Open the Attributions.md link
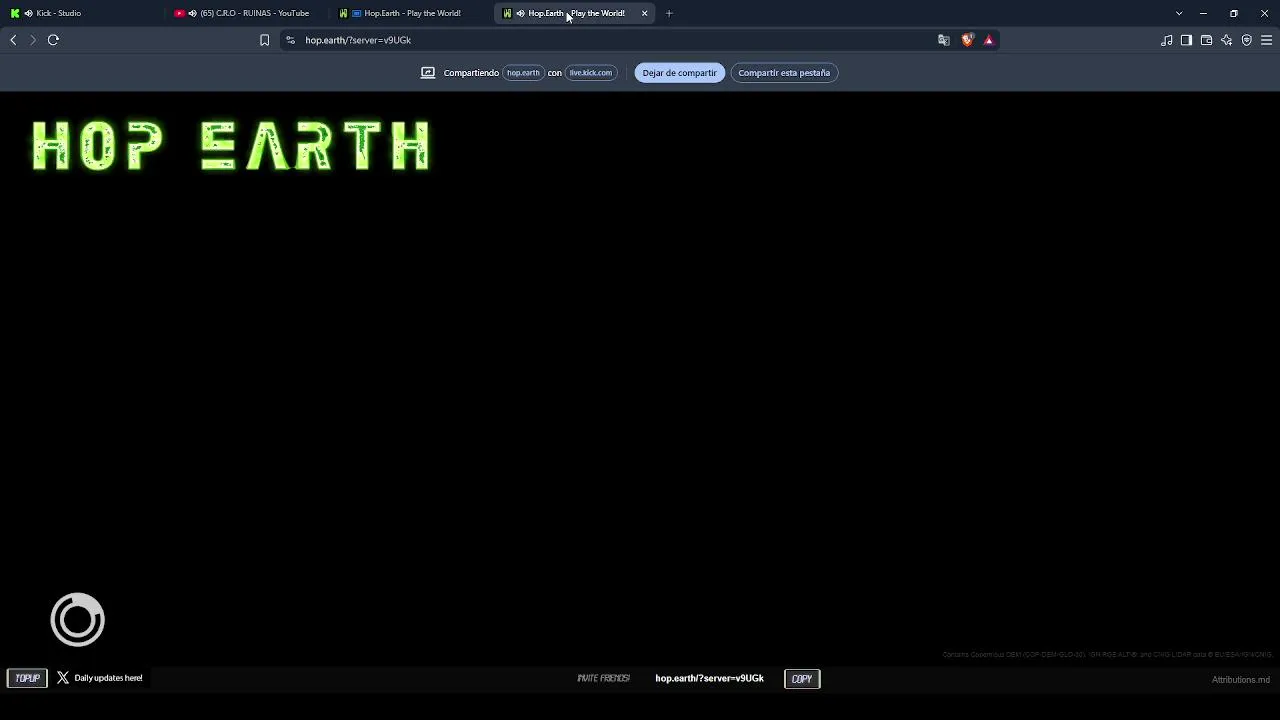Image resolution: width=1280 pixels, height=720 pixels. coord(1241,680)
